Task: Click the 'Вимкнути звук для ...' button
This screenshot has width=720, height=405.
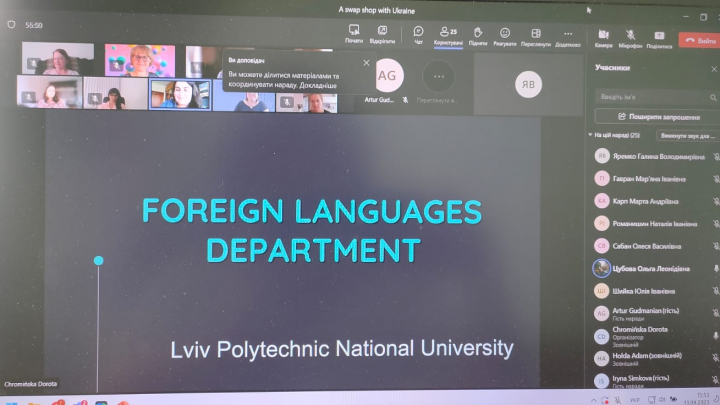Action: click(x=687, y=136)
